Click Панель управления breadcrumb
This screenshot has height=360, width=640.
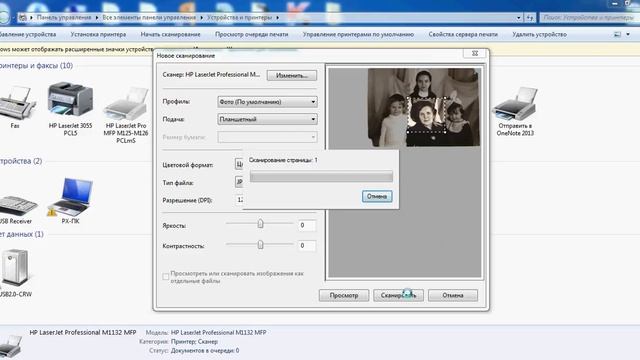click(64, 18)
